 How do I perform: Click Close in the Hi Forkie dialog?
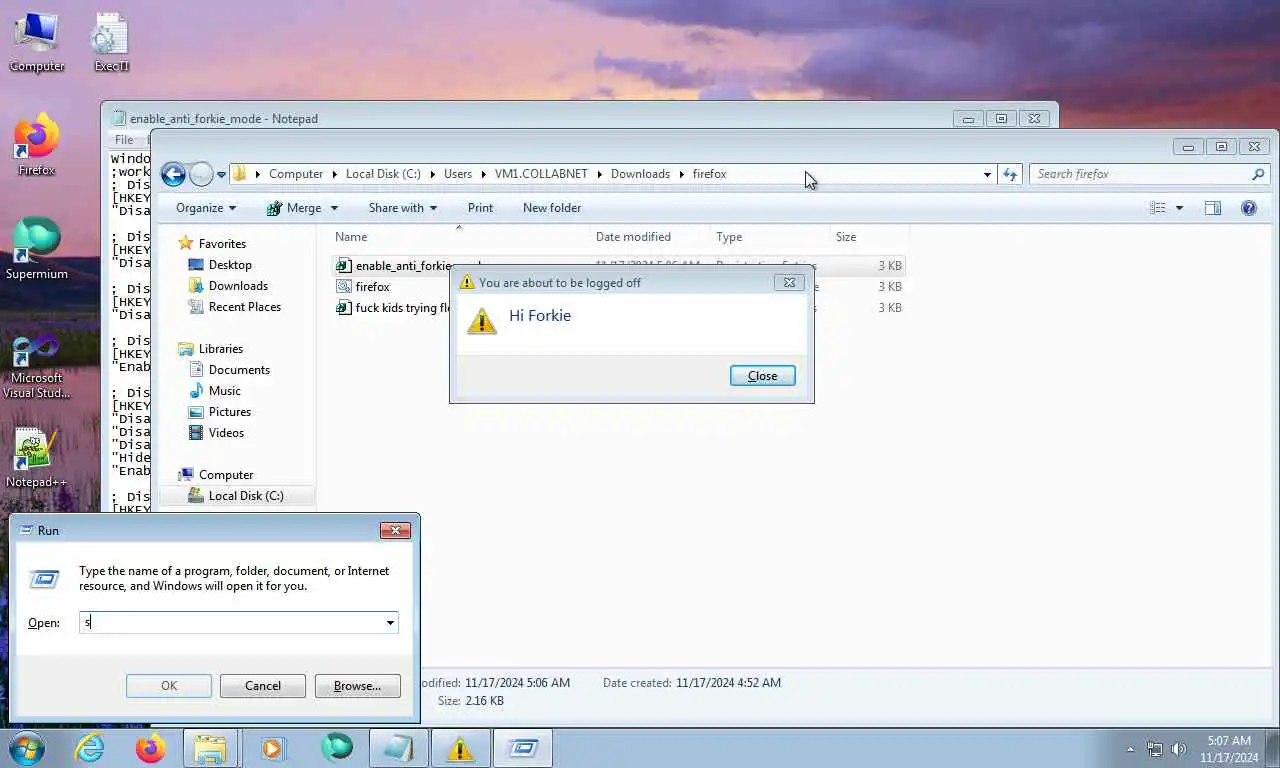[762, 376]
